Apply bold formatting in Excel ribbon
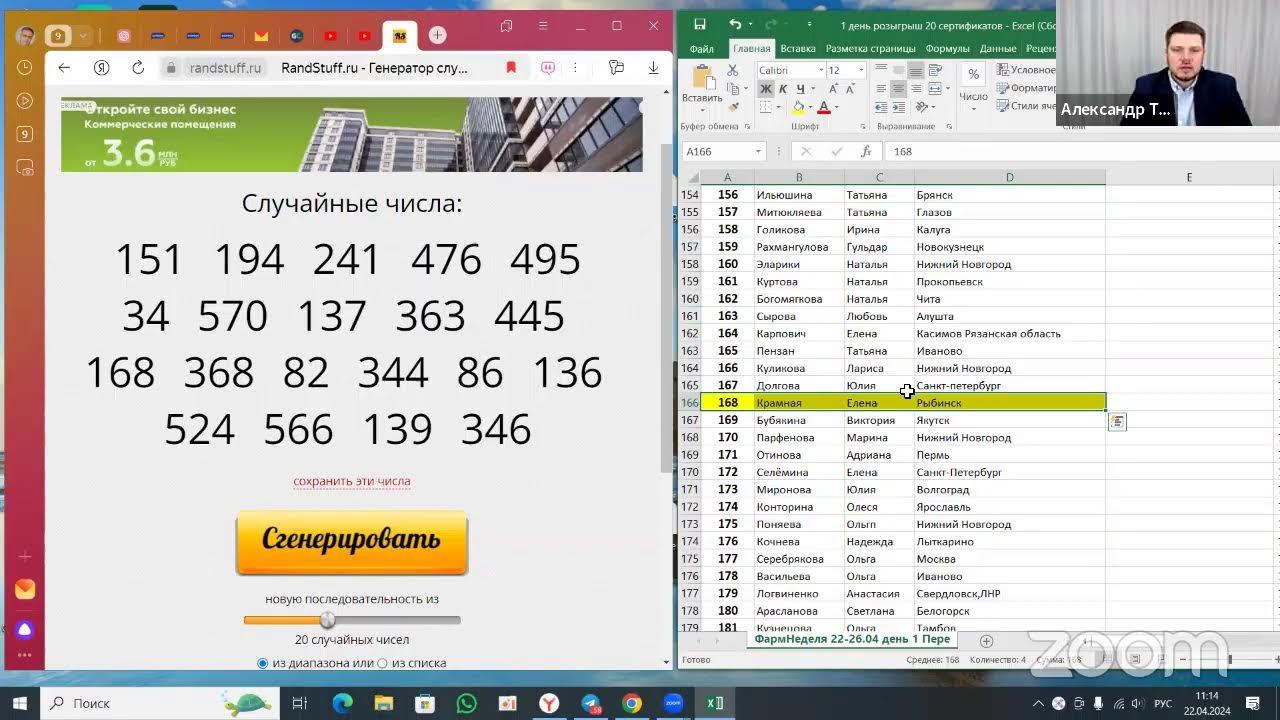 [x=766, y=89]
